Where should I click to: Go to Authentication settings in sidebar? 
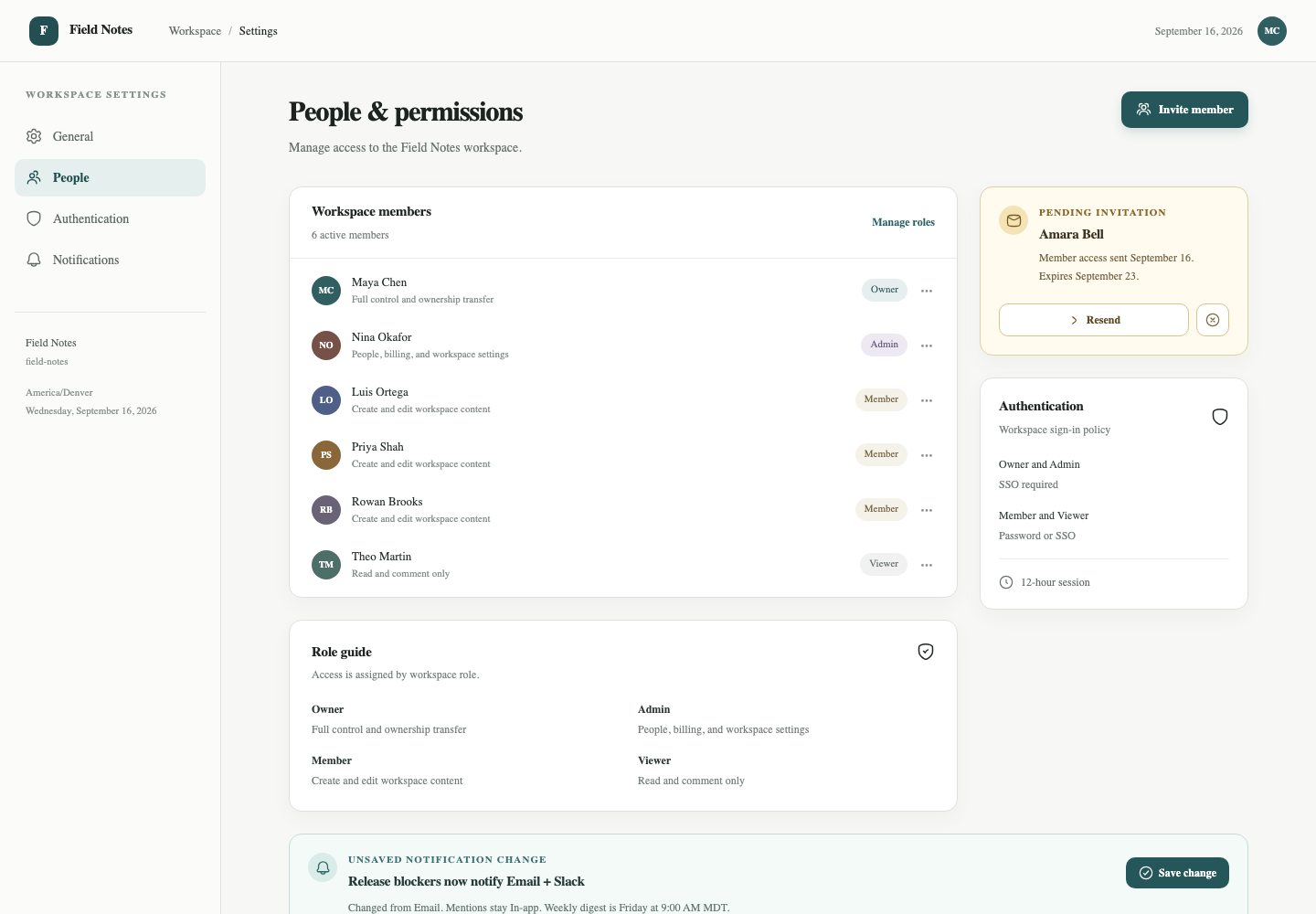pos(110,218)
